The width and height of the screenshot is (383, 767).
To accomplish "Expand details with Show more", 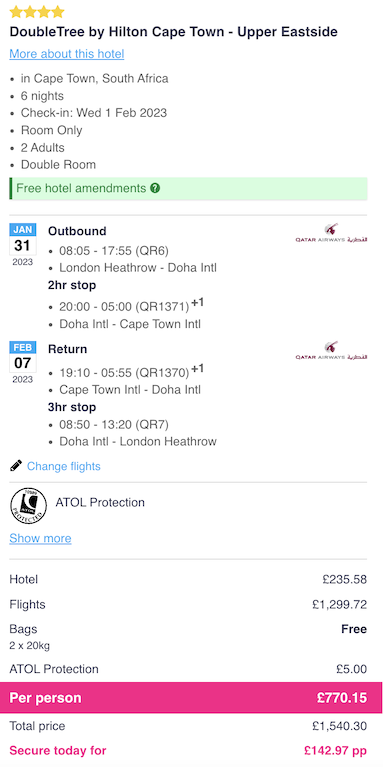I will pos(40,539).
